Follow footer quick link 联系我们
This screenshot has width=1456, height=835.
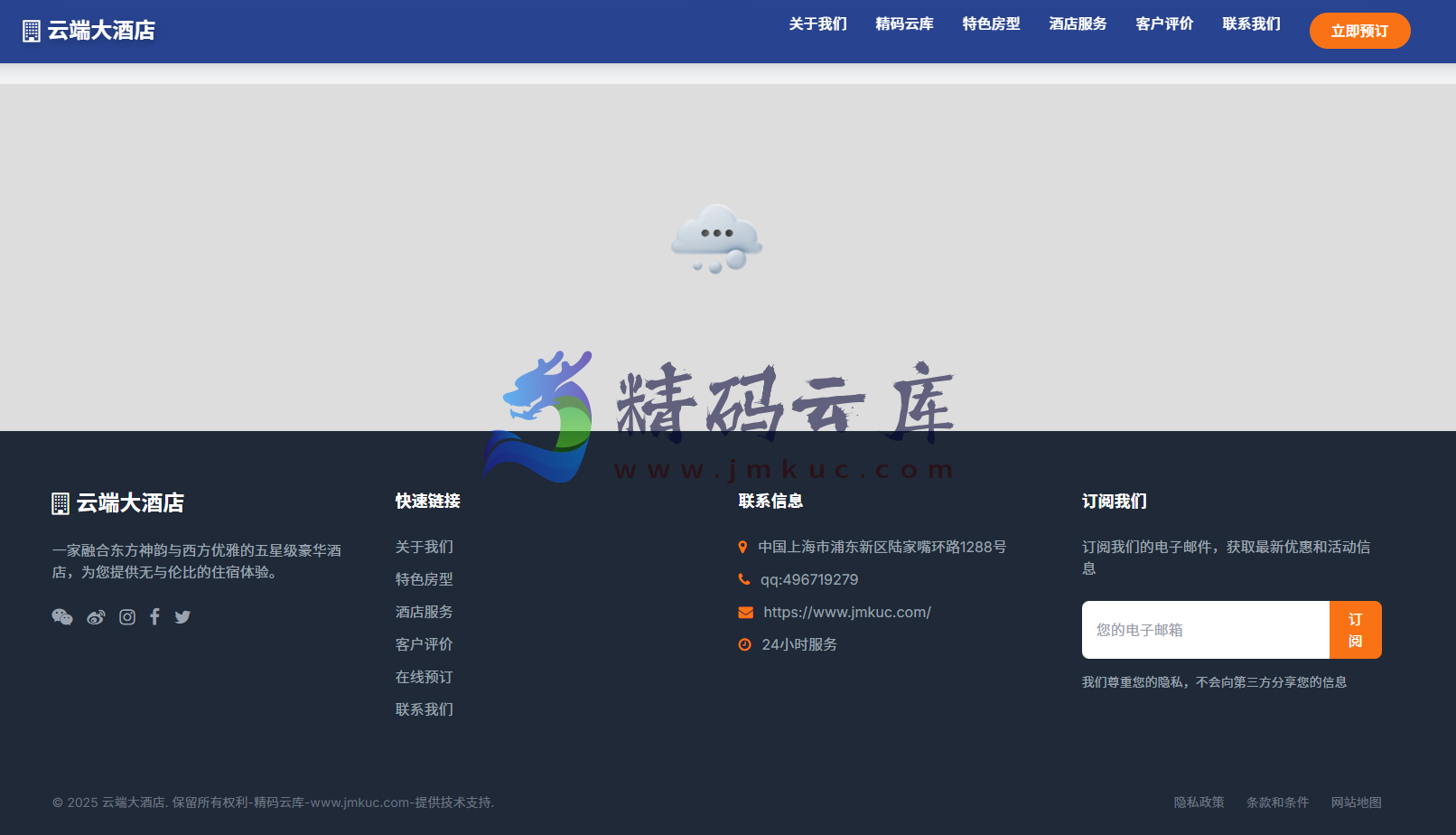tap(425, 709)
